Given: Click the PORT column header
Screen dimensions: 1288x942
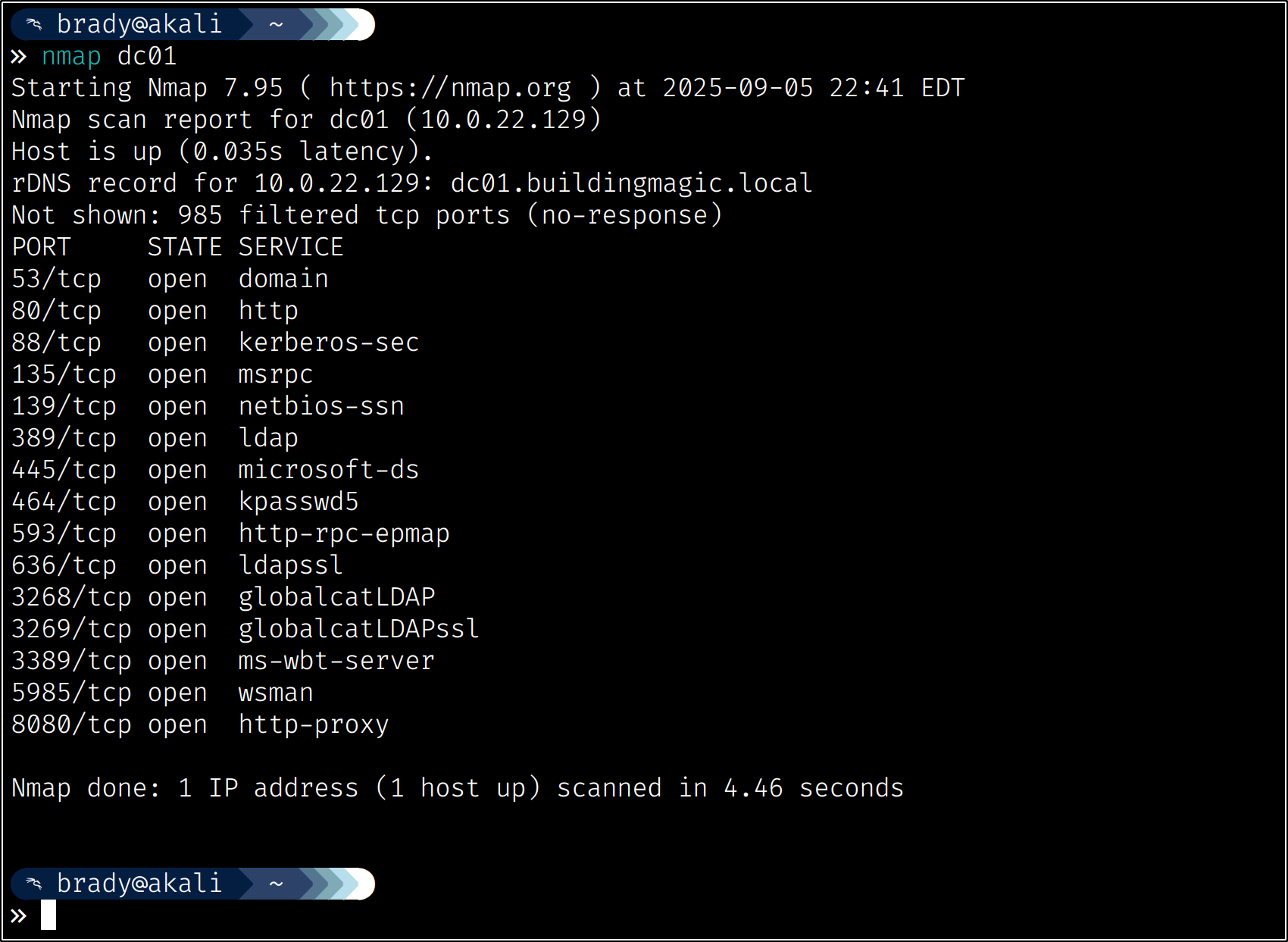Looking at the screenshot, I should (42, 247).
